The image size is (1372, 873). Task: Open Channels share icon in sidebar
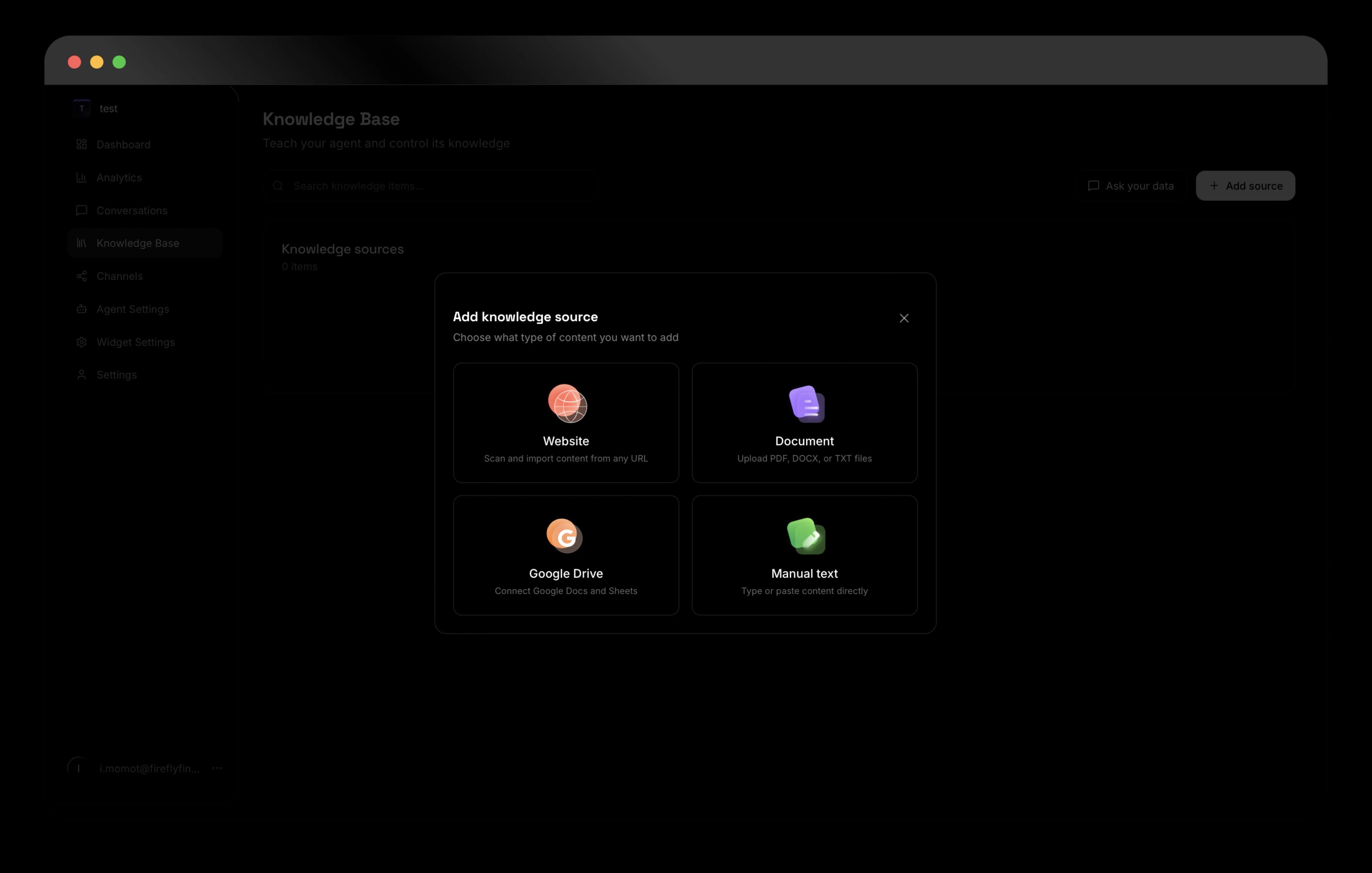pos(81,276)
